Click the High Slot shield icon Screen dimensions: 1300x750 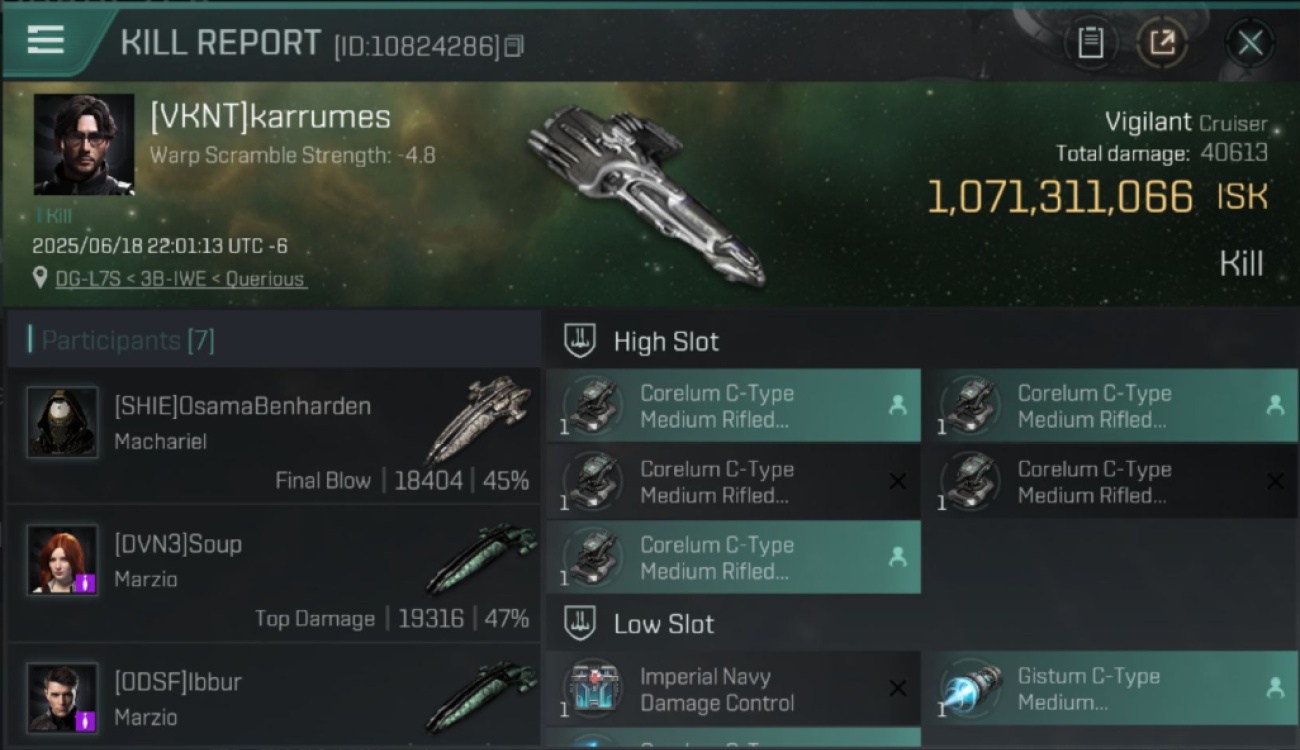[580, 341]
